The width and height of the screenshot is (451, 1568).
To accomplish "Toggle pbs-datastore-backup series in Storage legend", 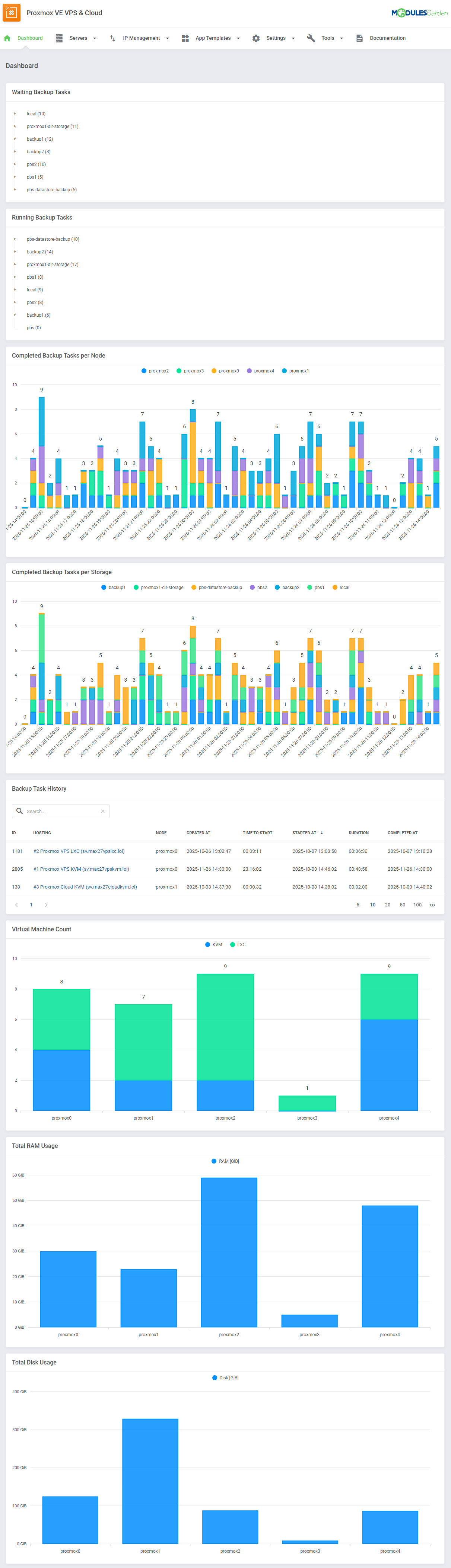I will pos(216,588).
